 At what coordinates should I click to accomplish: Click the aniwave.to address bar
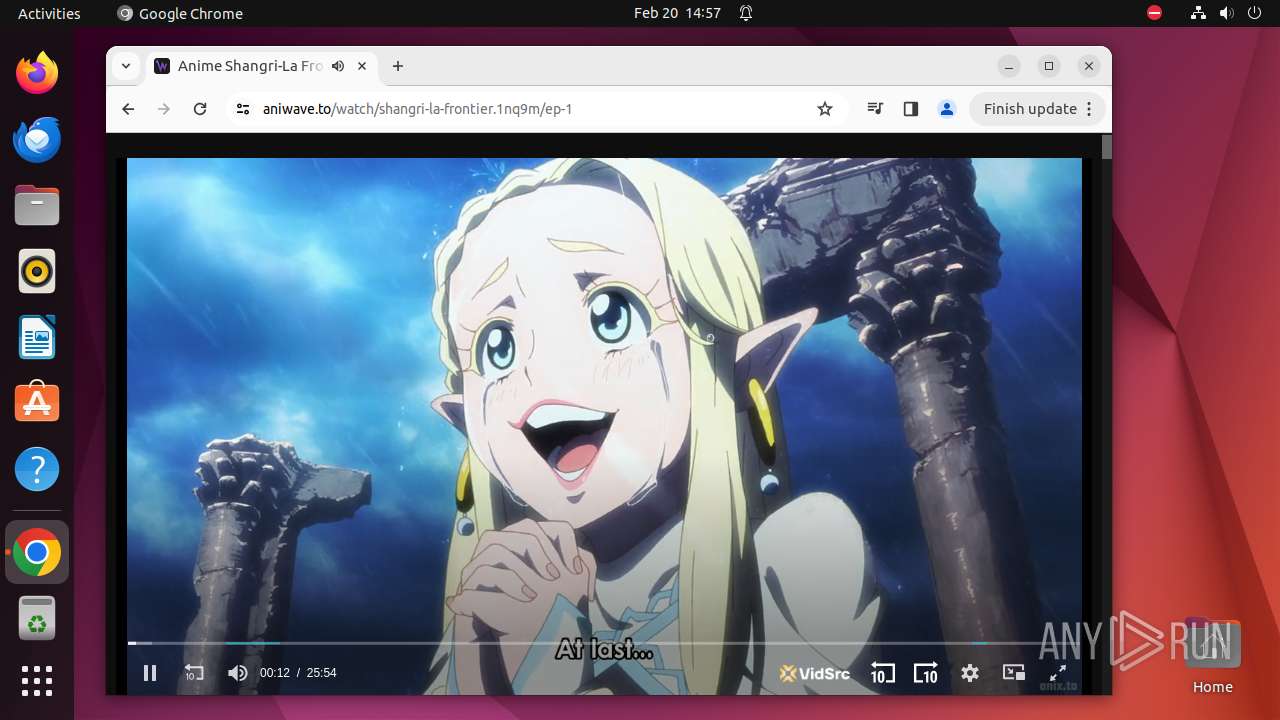pyautogui.click(x=530, y=109)
